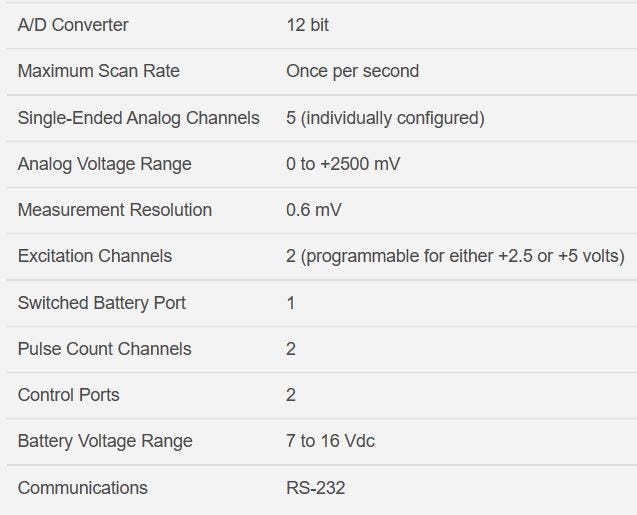The width and height of the screenshot is (637, 515).
Task: Select the "Once per second" value
Action: click(352, 71)
